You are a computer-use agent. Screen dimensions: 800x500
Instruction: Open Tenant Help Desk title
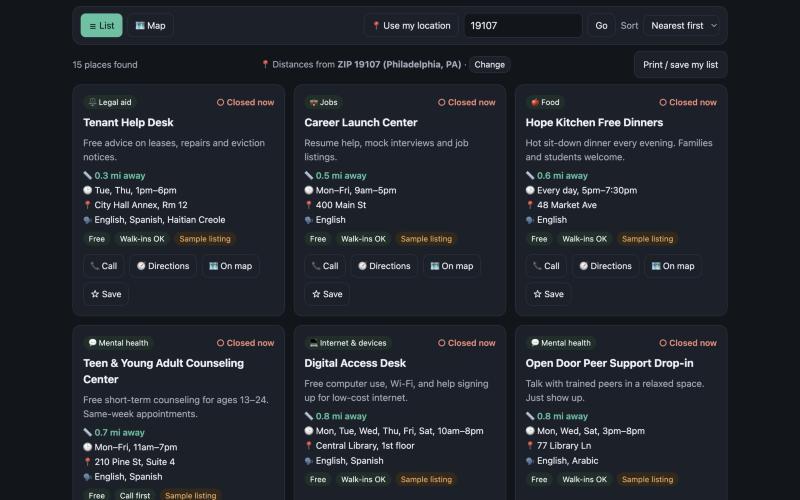click(128, 122)
